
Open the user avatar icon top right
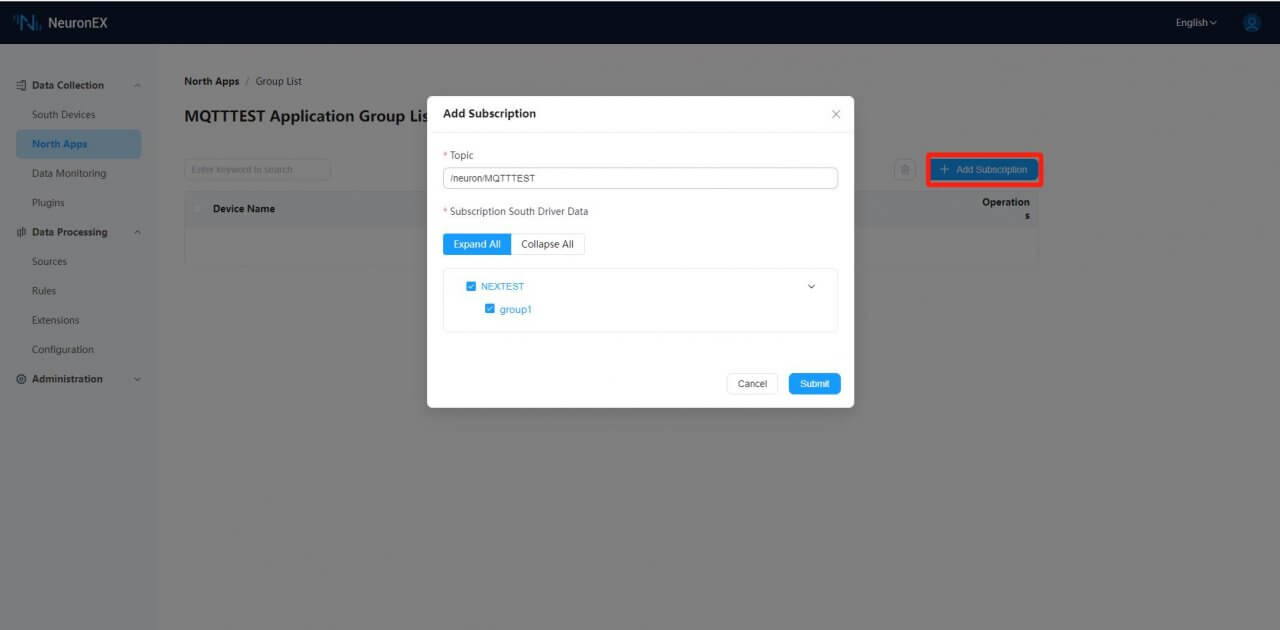(x=1251, y=22)
